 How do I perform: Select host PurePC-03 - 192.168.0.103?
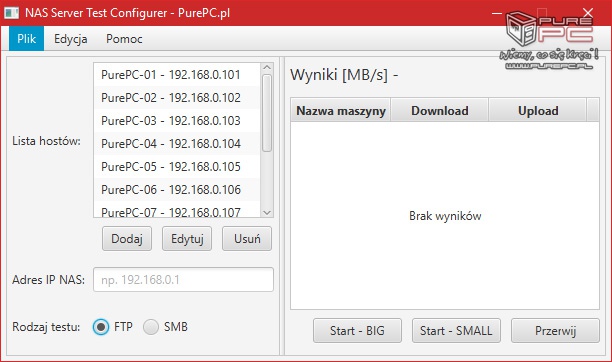click(176, 121)
